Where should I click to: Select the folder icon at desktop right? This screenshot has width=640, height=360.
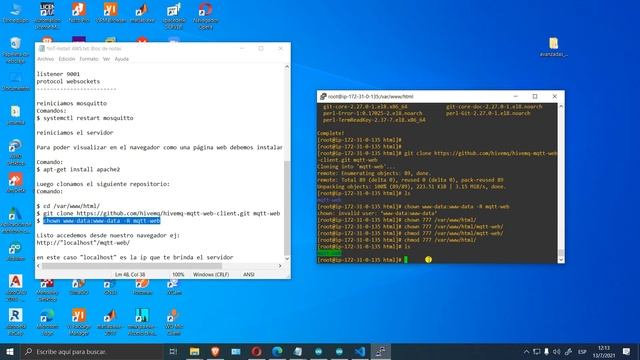click(x=553, y=47)
